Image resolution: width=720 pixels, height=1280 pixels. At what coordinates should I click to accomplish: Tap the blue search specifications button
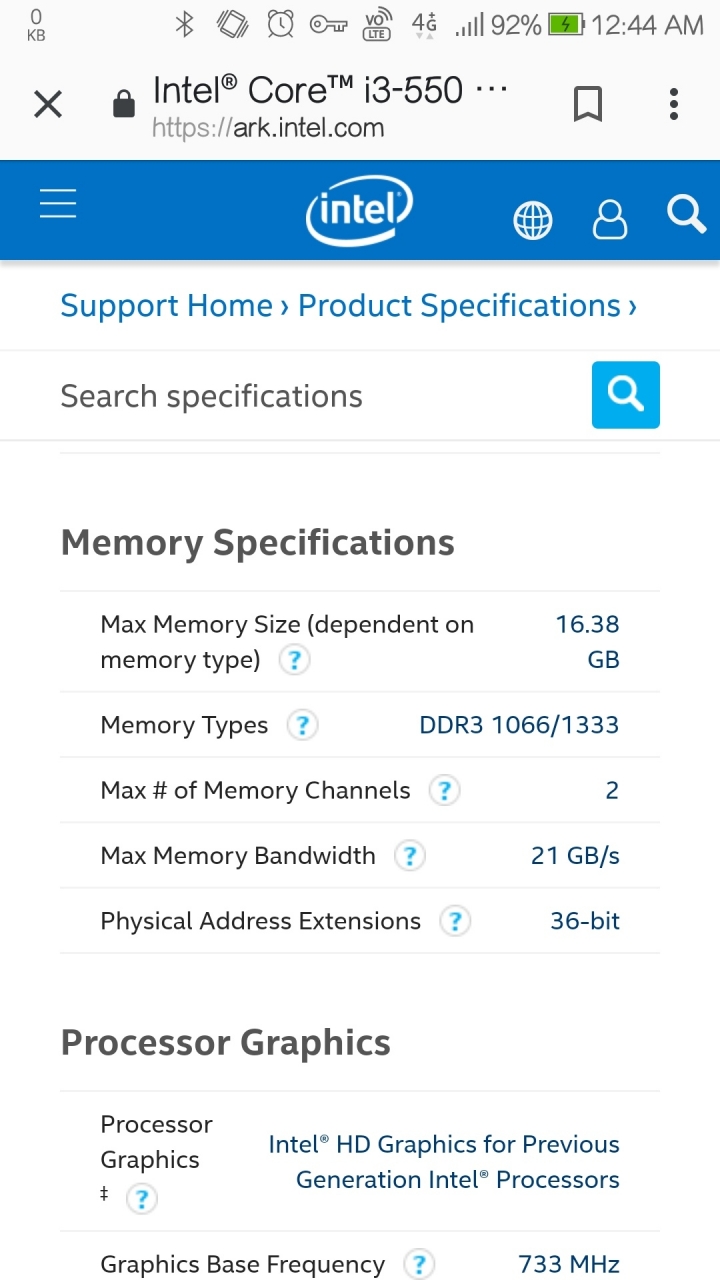tap(626, 395)
